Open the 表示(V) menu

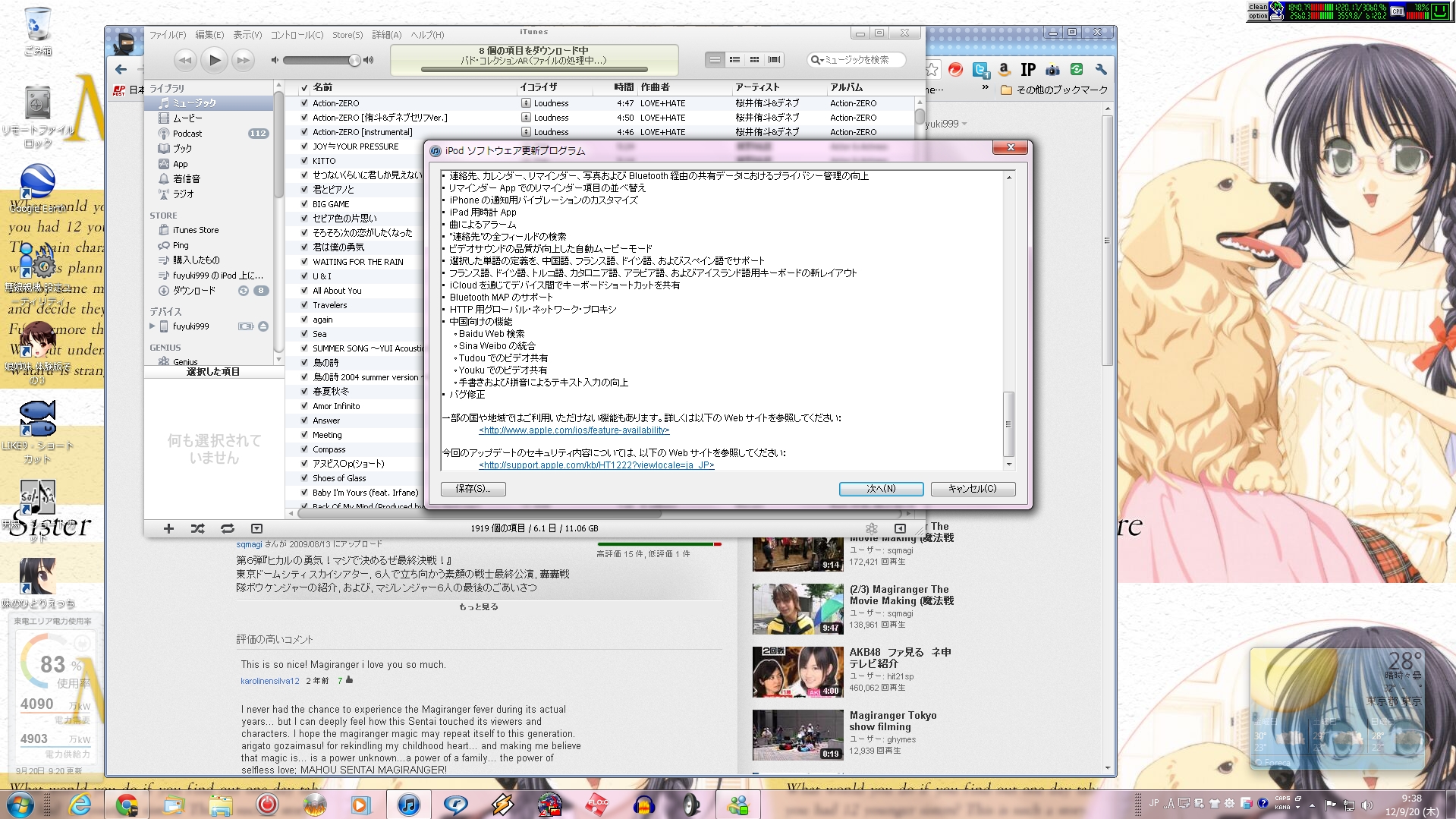(x=247, y=35)
